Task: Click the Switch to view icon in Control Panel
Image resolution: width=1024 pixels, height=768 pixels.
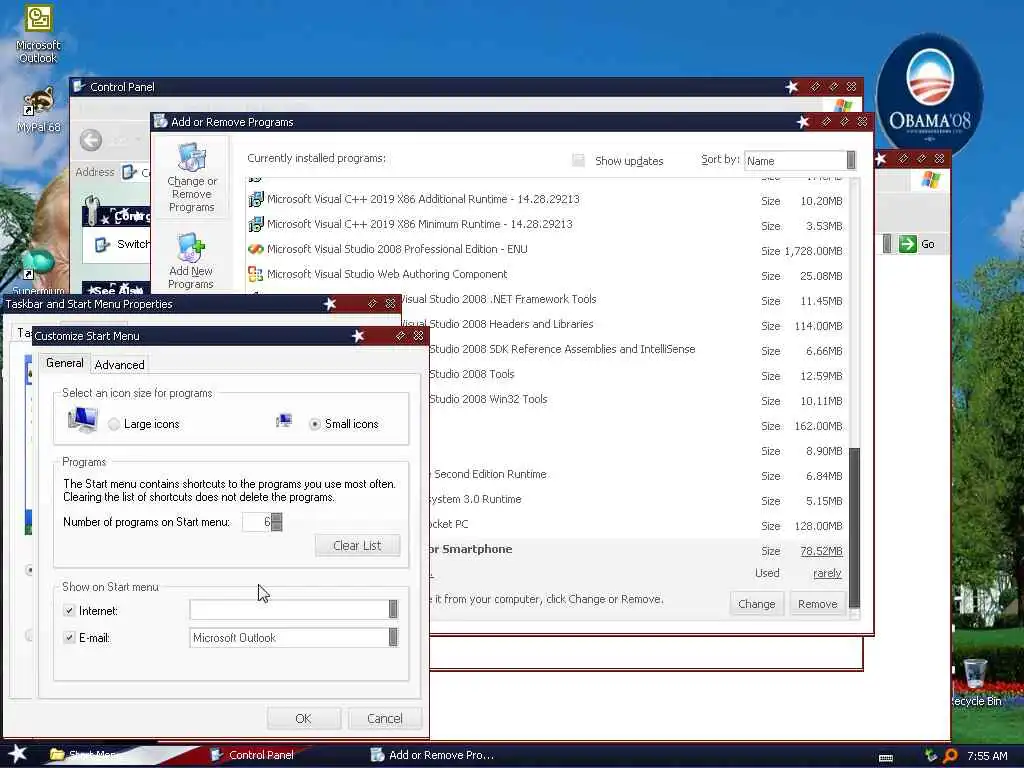Action: click(x=103, y=244)
